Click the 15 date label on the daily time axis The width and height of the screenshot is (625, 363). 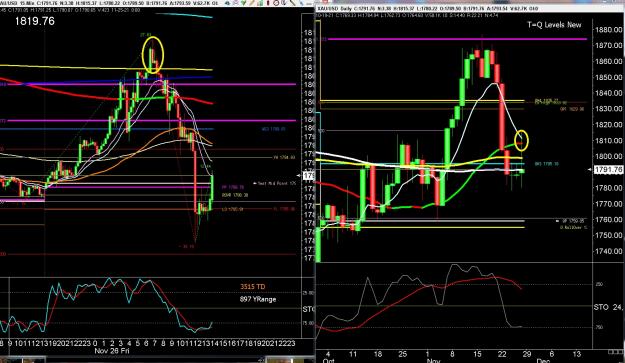(x=477, y=354)
